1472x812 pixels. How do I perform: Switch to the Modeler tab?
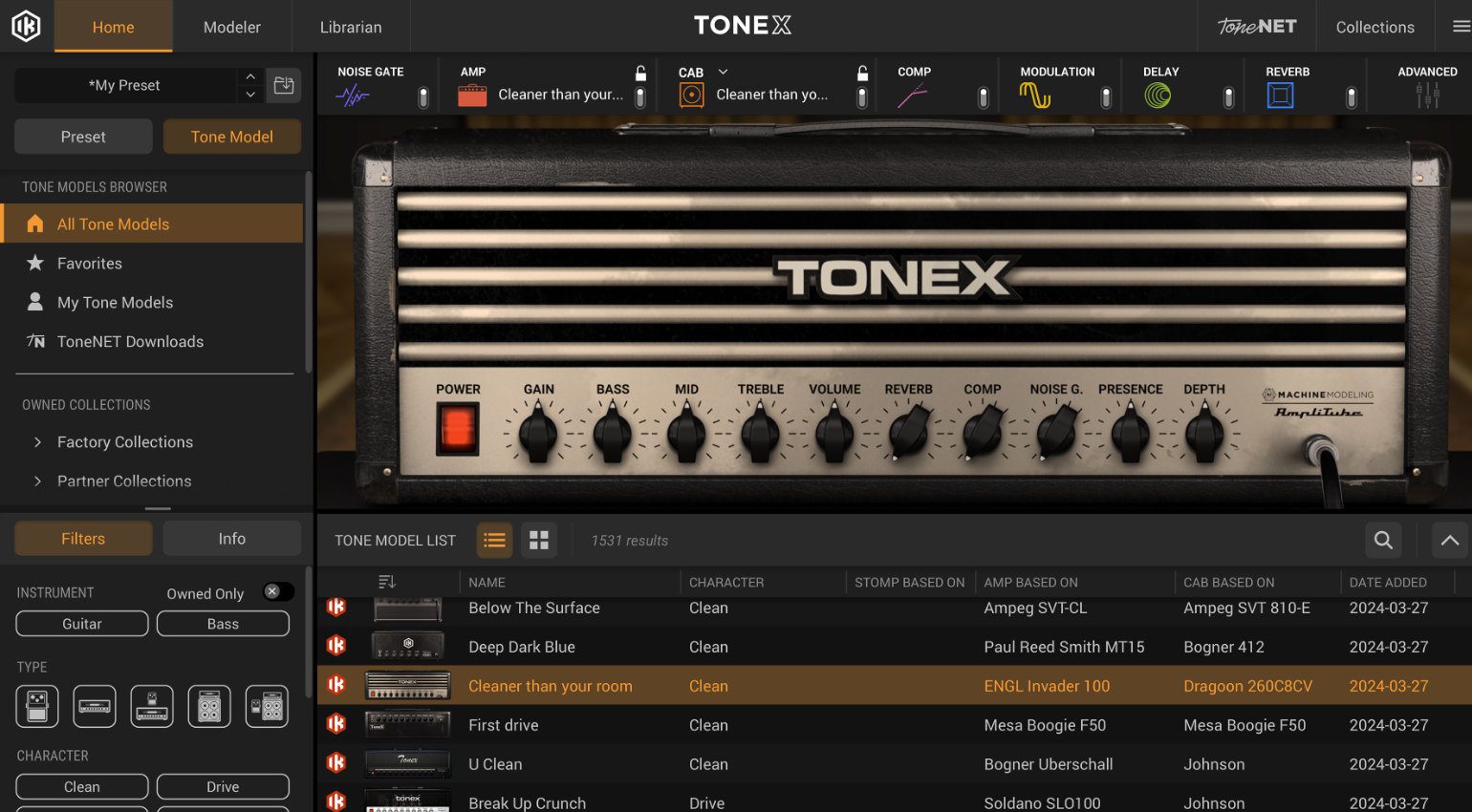(231, 27)
